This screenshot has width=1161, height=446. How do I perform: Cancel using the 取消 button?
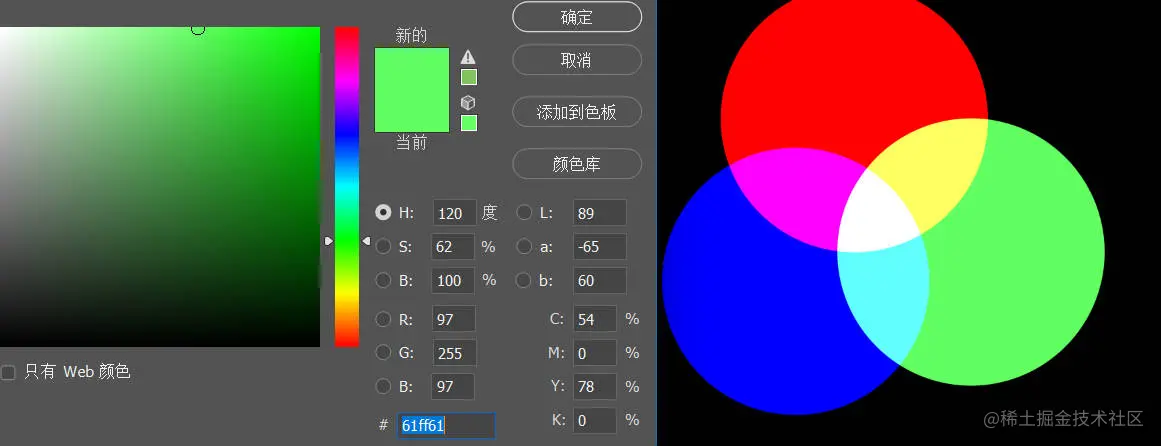[x=577, y=60]
